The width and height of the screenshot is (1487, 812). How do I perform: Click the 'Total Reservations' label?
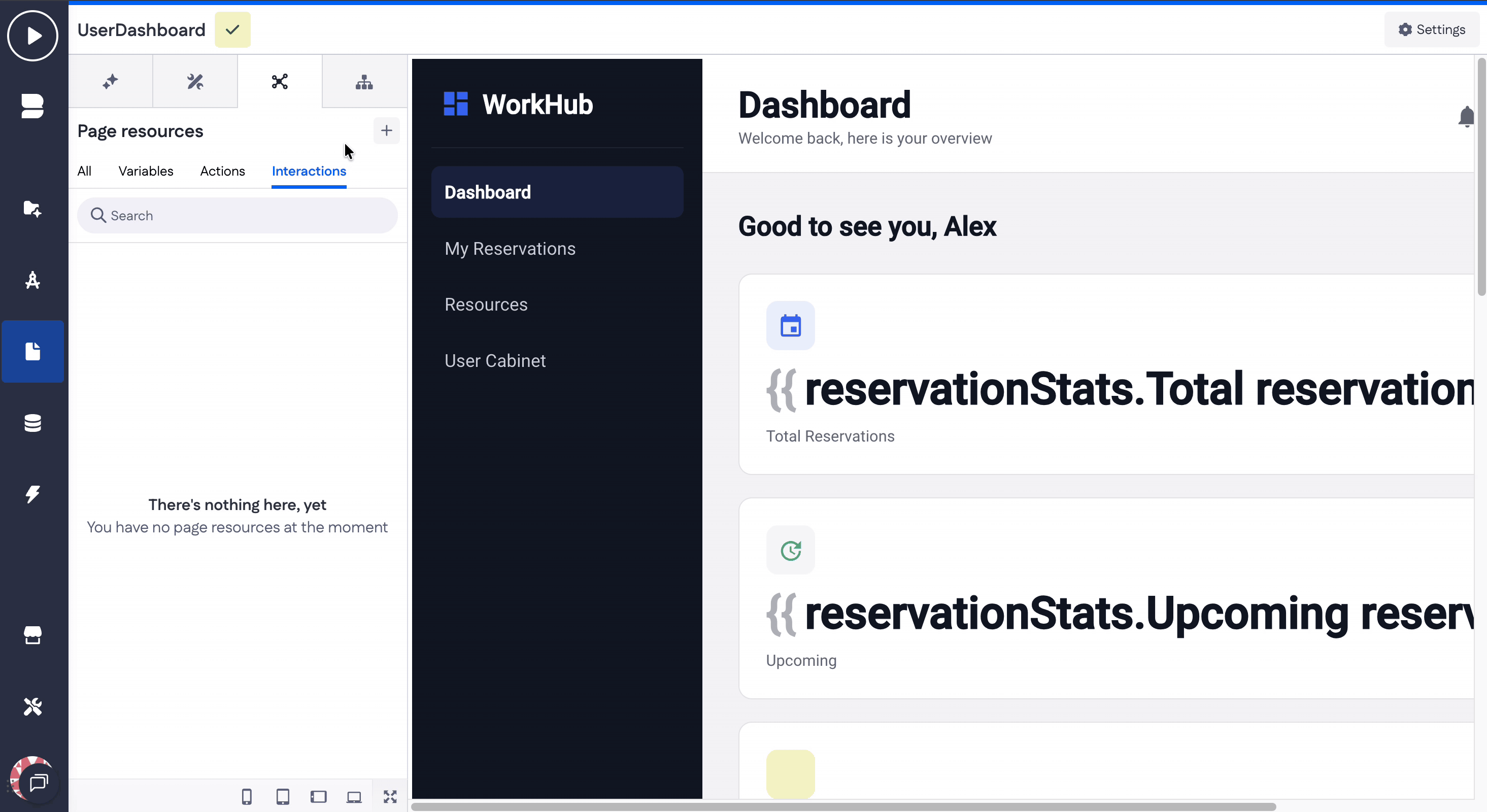(x=830, y=436)
